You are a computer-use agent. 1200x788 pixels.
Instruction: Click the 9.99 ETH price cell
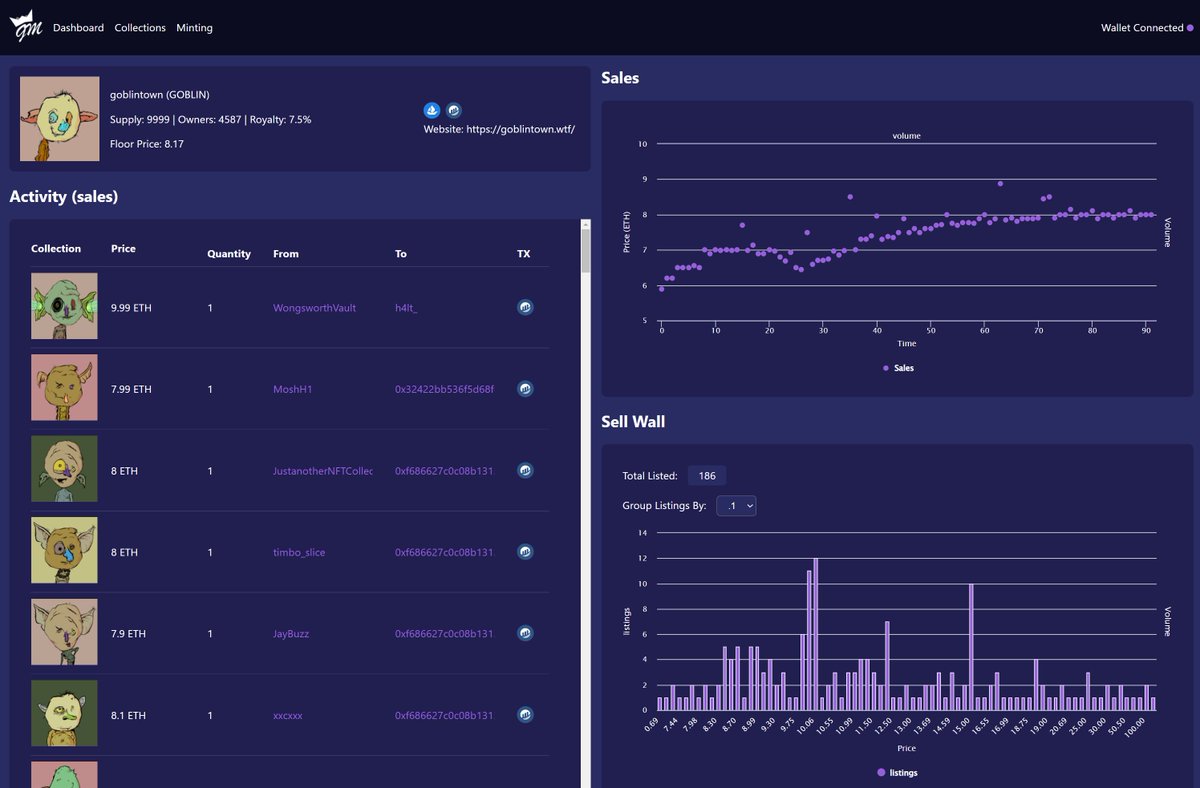pyautogui.click(x=131, y=308)
